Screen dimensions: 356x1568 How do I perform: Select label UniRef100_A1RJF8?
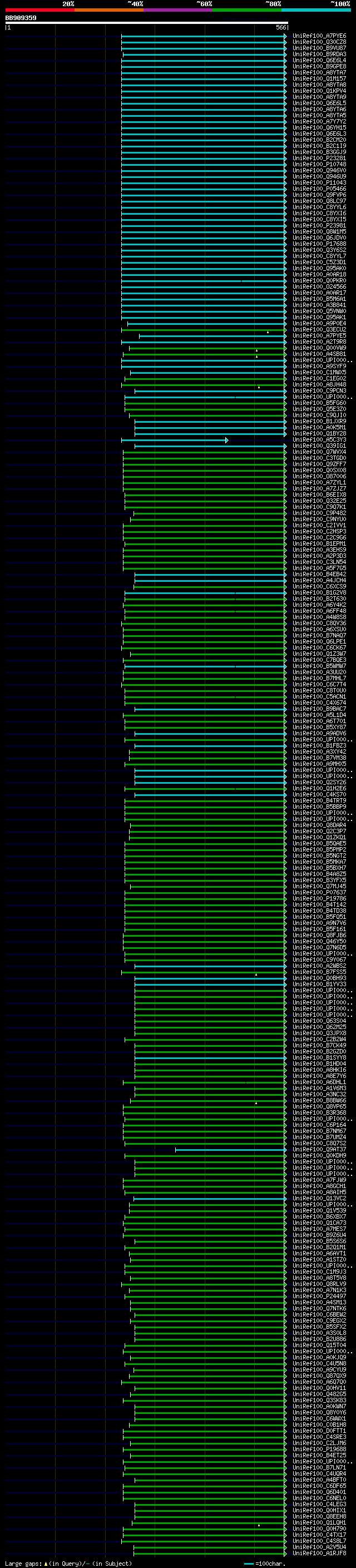coord(319,1554)
